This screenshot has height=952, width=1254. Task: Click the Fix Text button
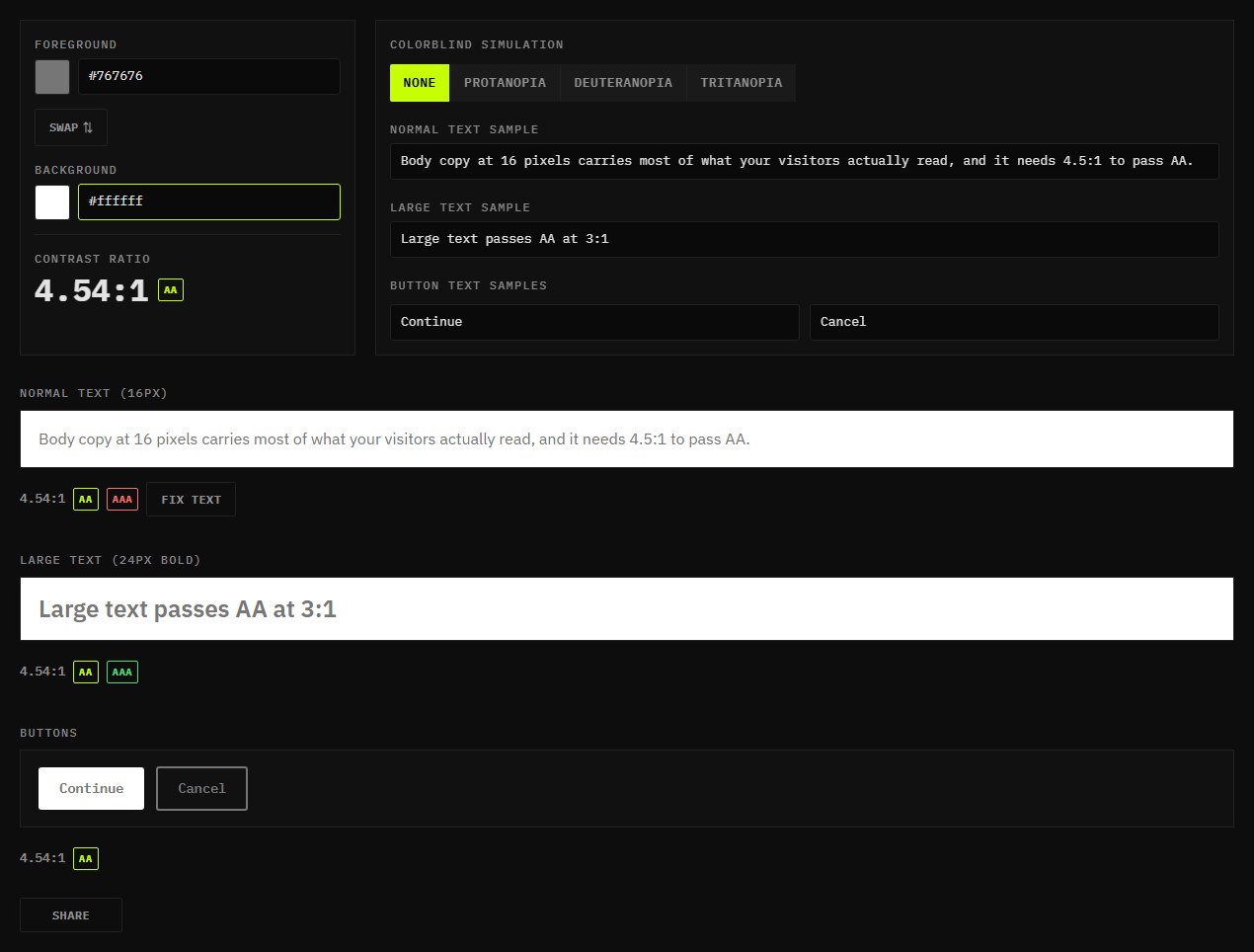tap(191, 500)
